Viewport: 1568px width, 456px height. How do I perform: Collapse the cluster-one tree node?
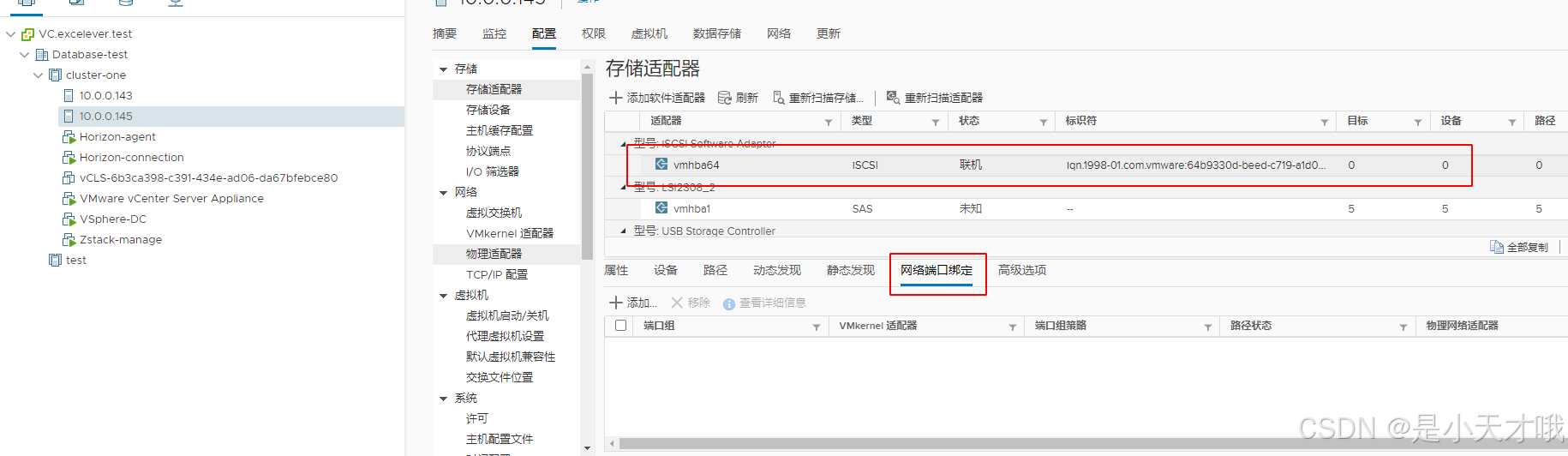point(38,75)
